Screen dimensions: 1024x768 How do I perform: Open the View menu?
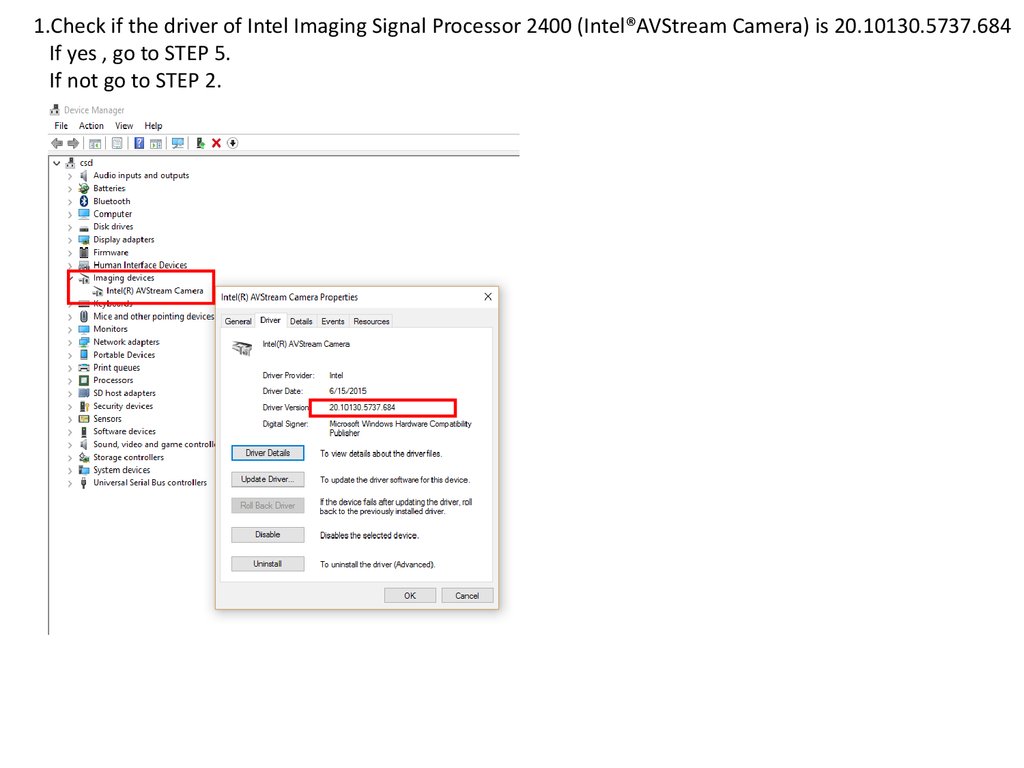pos(124,125)
